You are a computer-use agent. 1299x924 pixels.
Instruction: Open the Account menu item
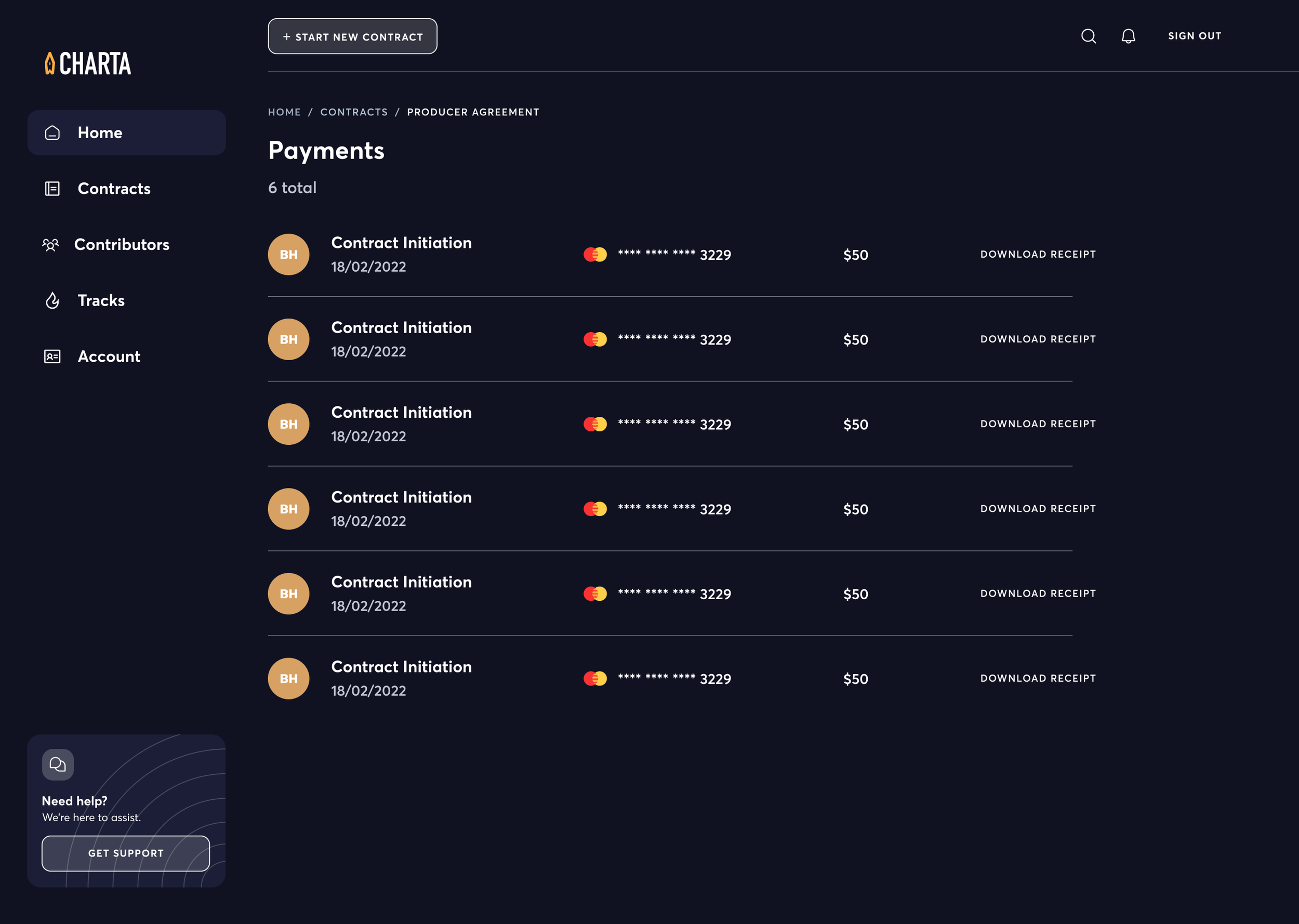coord(109,356)
